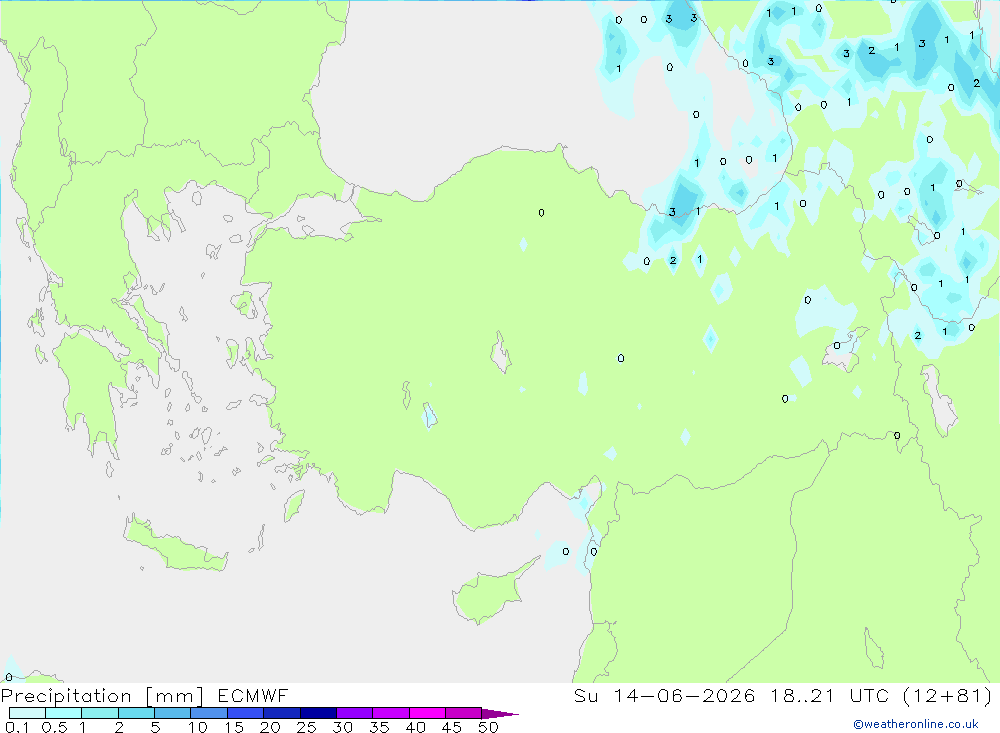This screenshot has width=1000, height=733.
Task: Select the legend swatch between 1 and 2
Action: [x=100, y=713]
